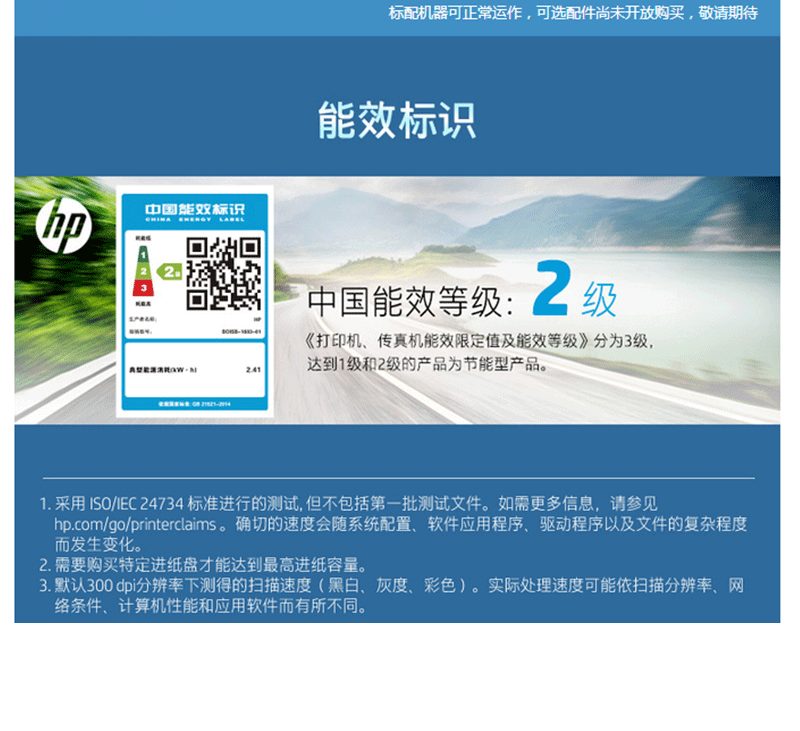800x731 pixels.
Task: Select the dark green grade 1 block
Action: click(x=143, y=257)
